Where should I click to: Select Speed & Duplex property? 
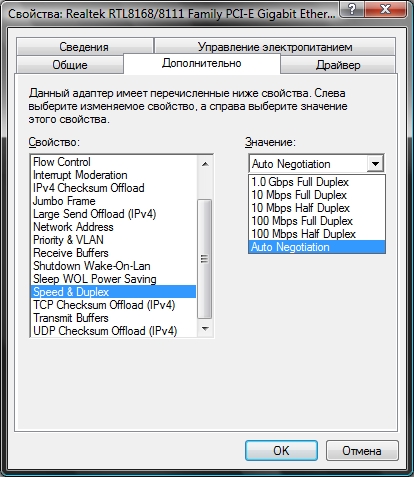click(x=113, y=292)
